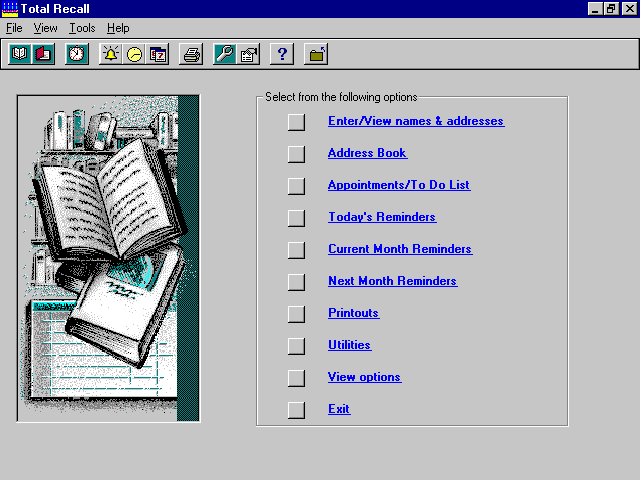Open the Tools menu

click(82, 28)
